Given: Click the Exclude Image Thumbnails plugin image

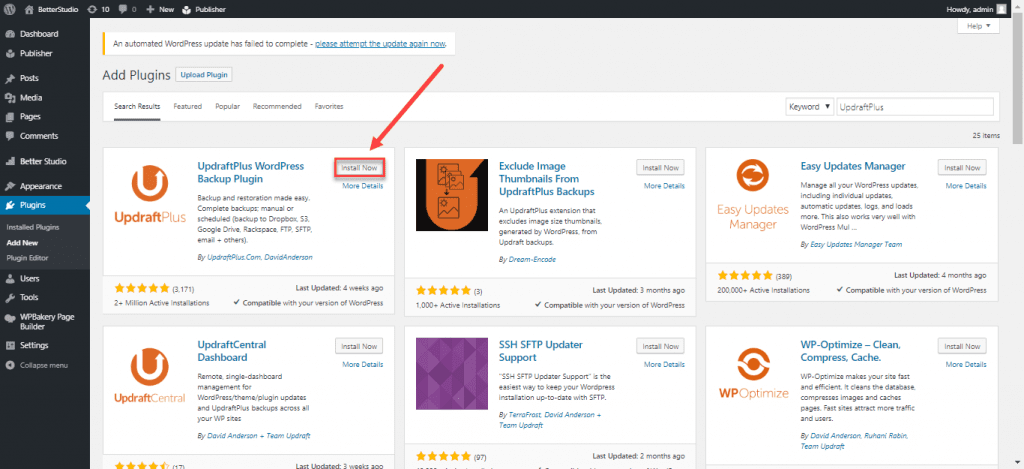Looking at the screenshot, I should (x=452, y=195).
